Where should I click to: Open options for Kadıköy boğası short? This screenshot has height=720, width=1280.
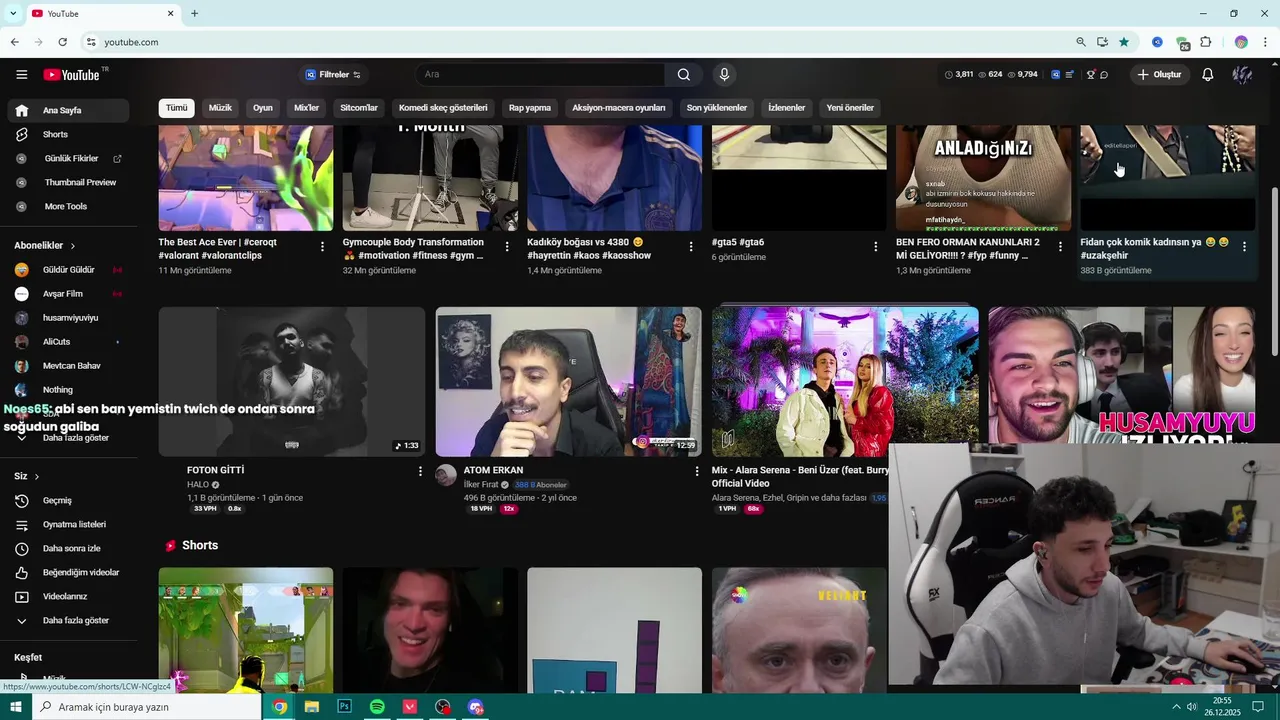[691, 246]
